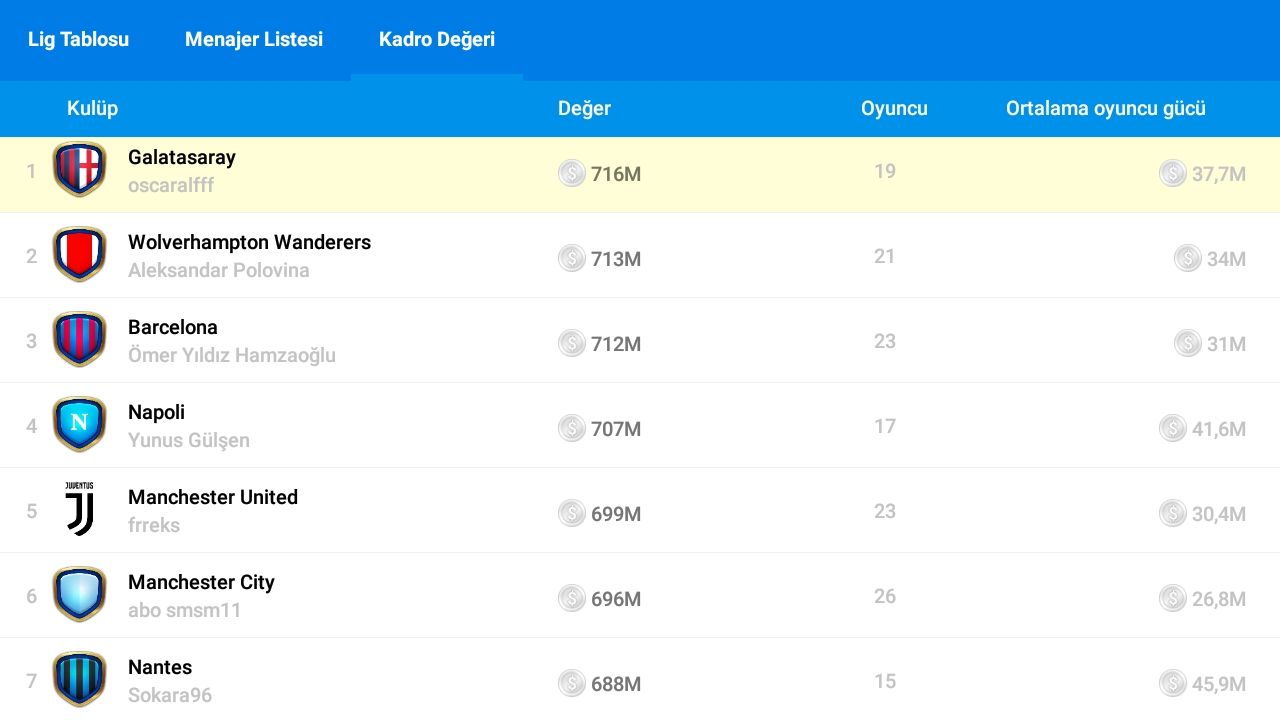1280x720 pixels.
Task: Select manager name oscaralfff
Action: [171, 185]
